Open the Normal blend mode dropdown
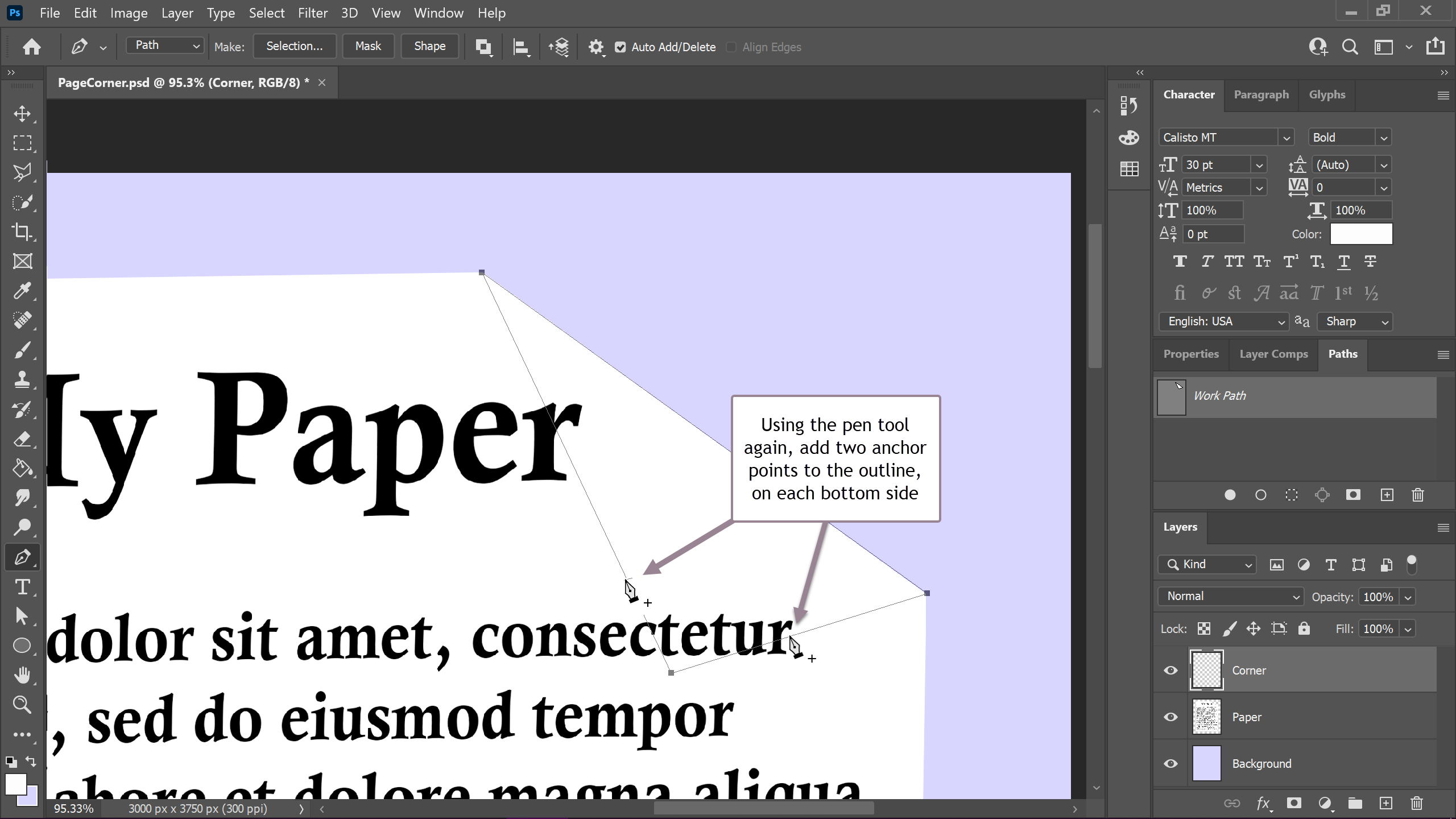The height and width of the screenshot is (819, 1456). [1230, 596]
